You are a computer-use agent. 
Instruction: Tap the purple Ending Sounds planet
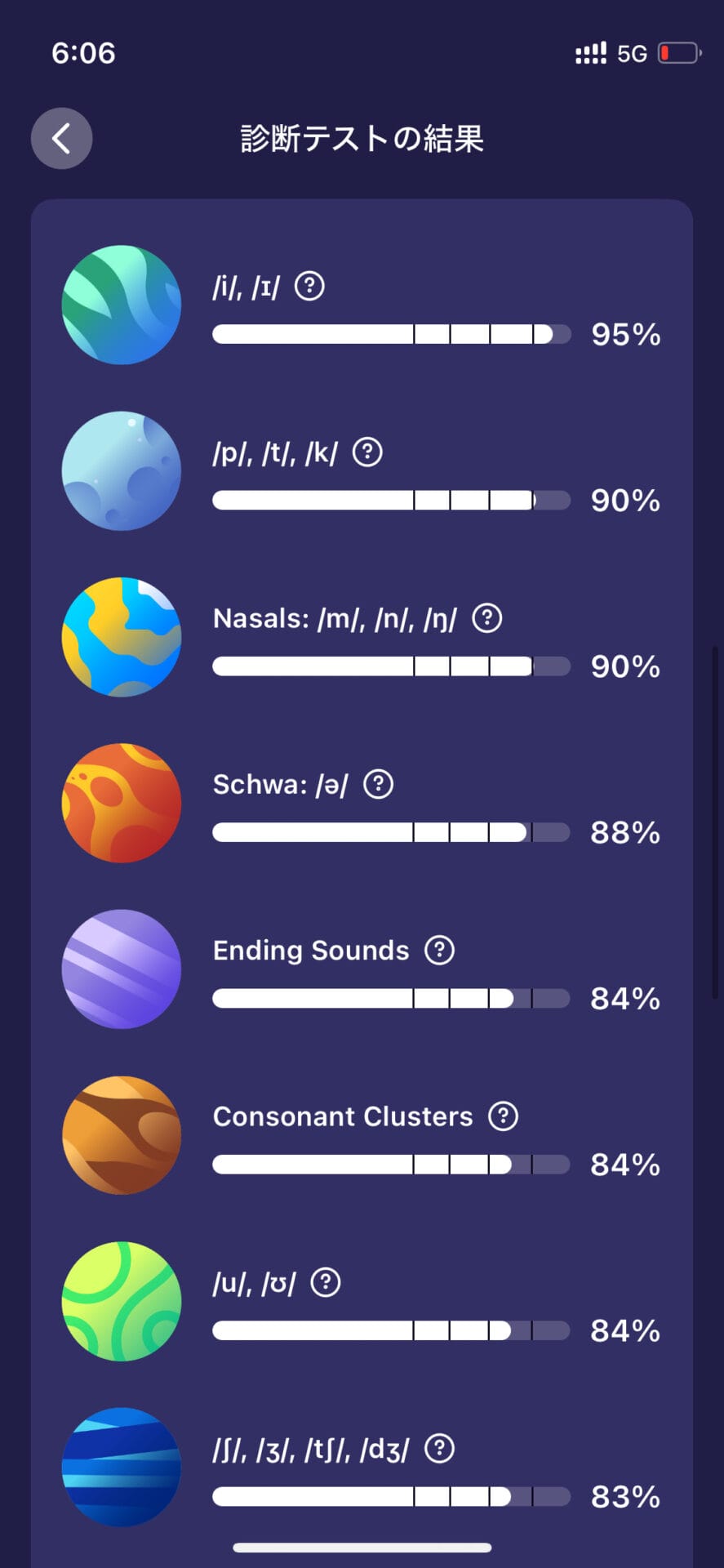tap(122, 969)
